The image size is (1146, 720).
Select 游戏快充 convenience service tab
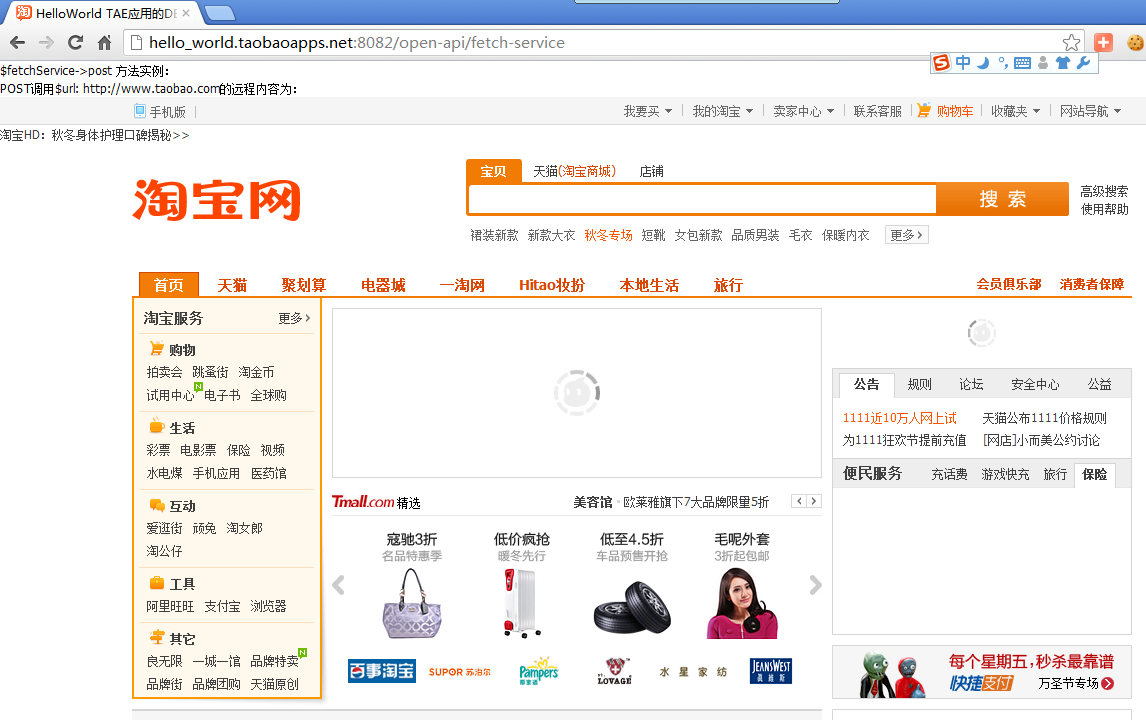(x=1005, y=474)
